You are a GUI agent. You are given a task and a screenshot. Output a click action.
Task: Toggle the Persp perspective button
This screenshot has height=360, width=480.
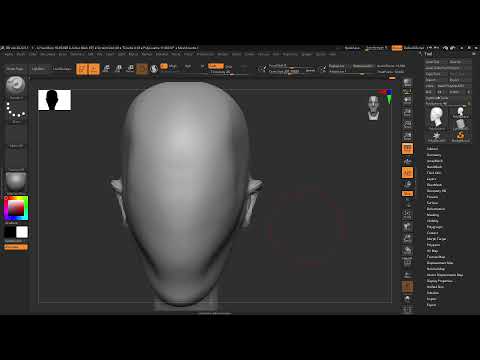407,148
